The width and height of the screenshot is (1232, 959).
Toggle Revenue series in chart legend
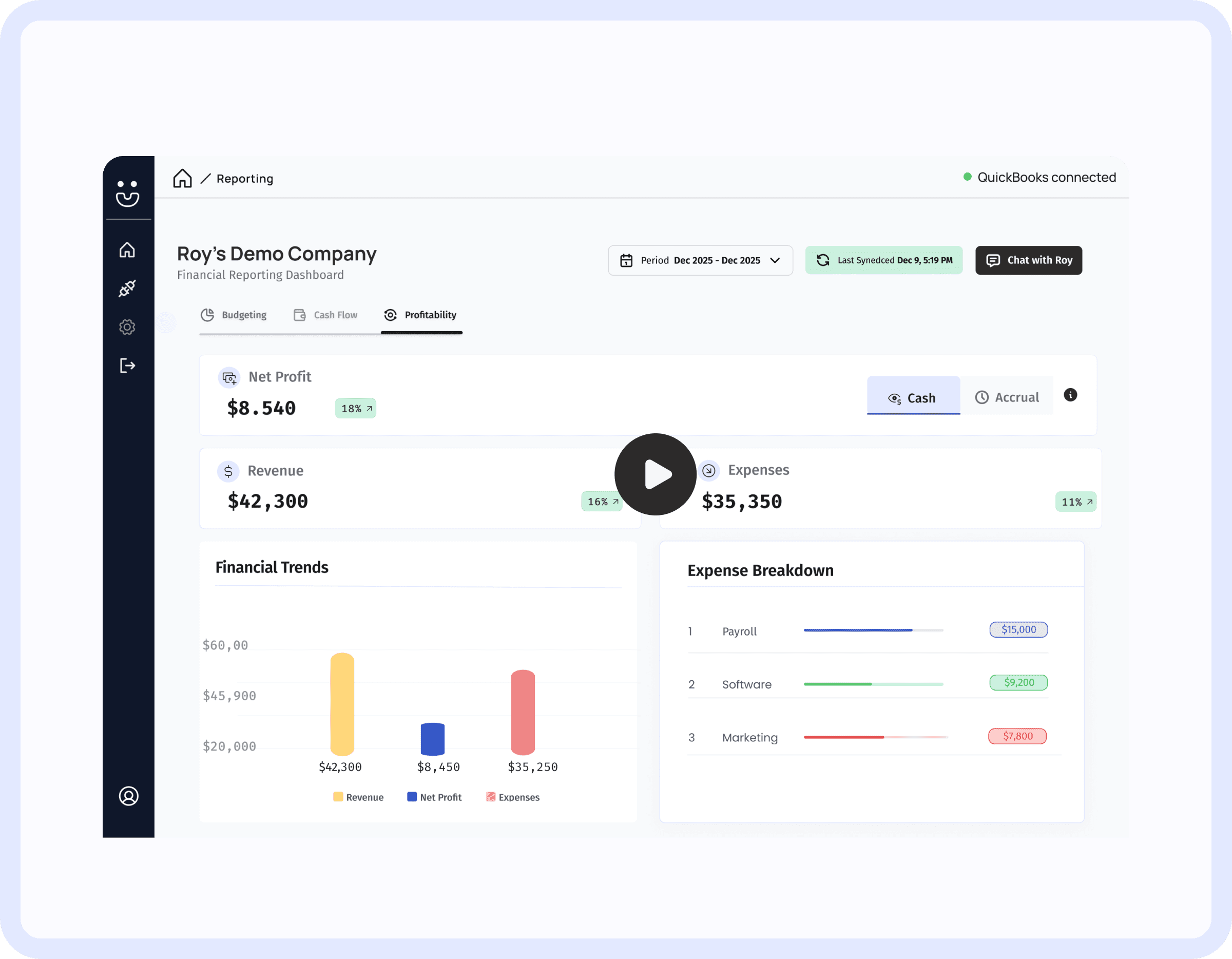coord(358,797)
